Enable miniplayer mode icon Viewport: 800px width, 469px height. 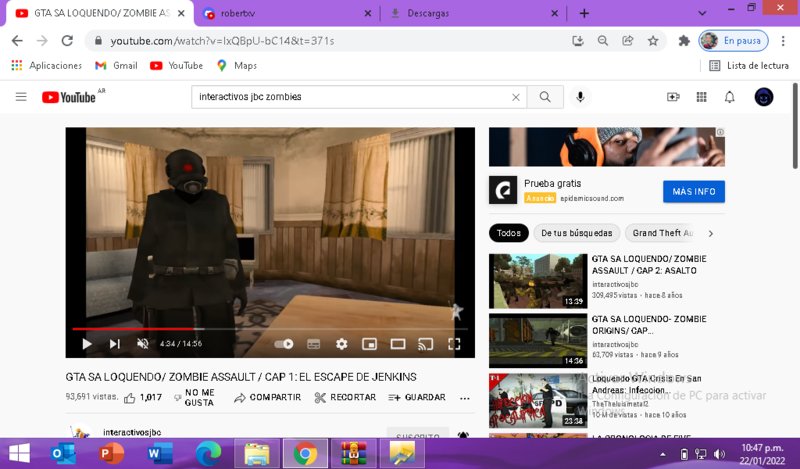click(369, 344)
